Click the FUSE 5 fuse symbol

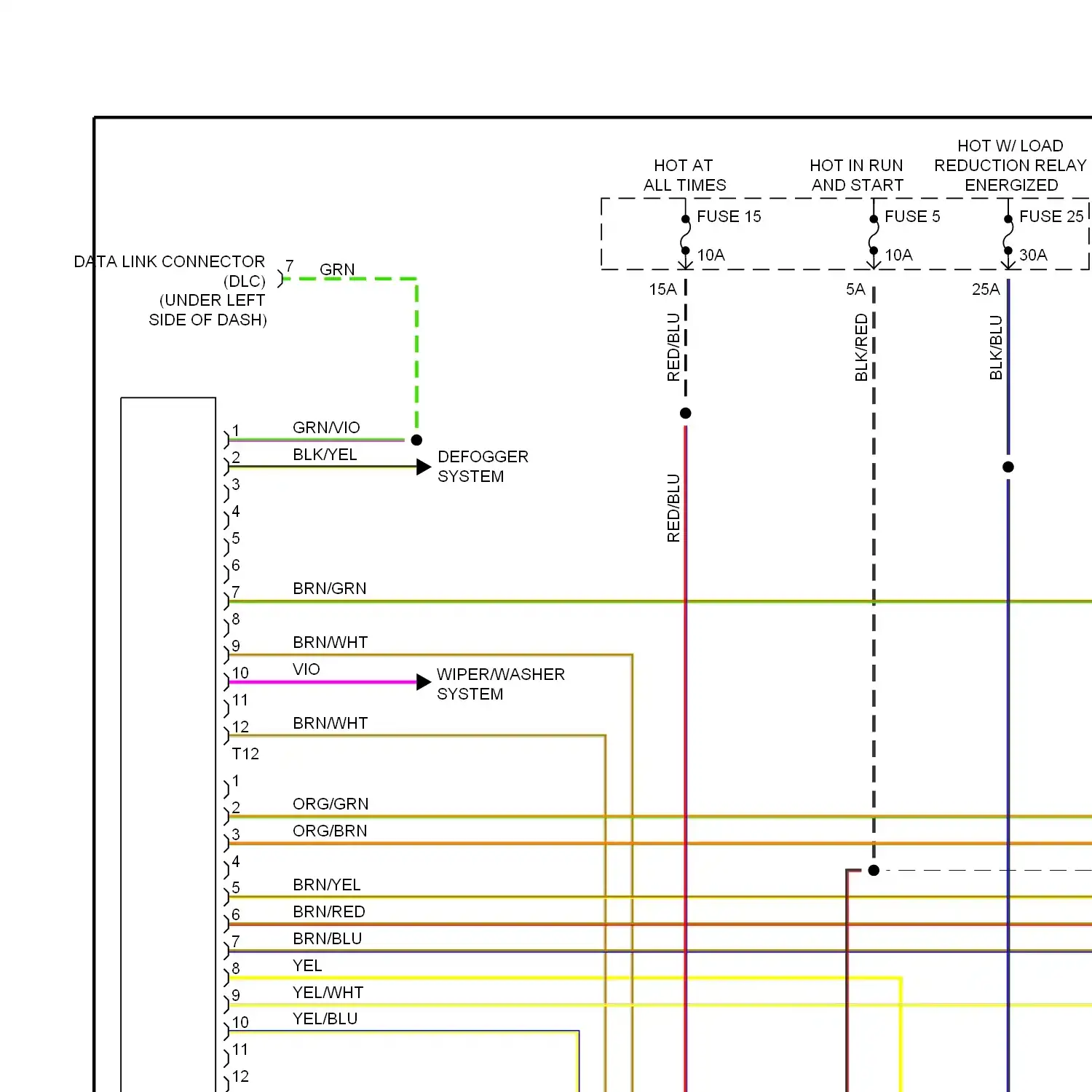(x=873, y=235)
